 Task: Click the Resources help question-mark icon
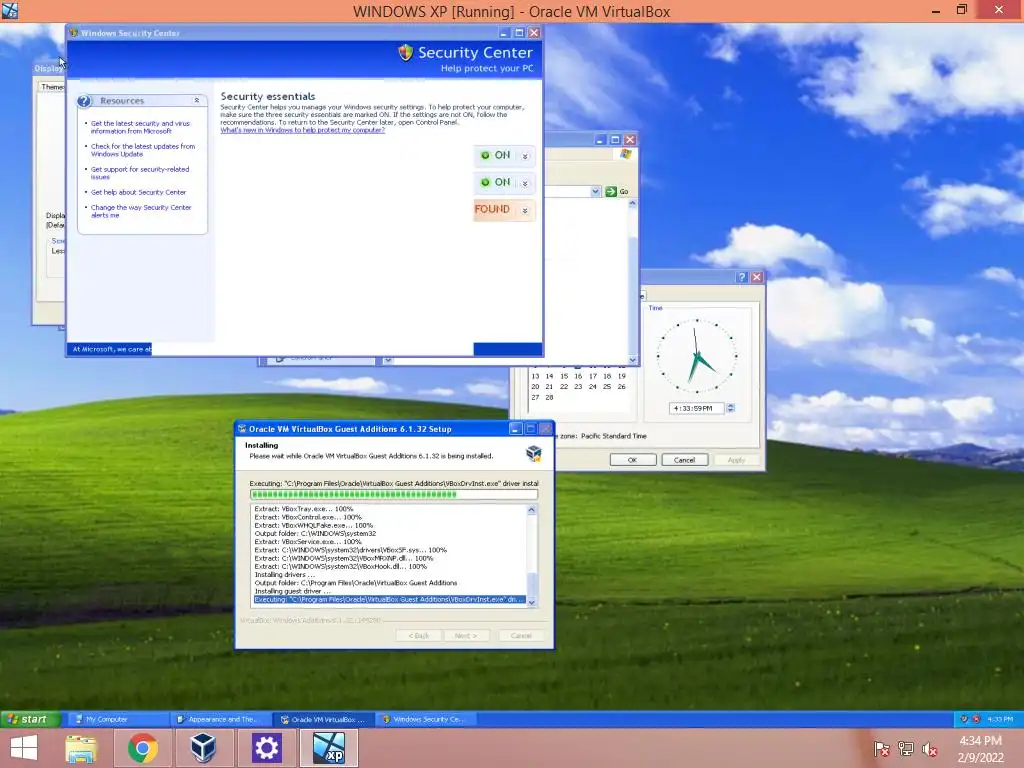84,101
